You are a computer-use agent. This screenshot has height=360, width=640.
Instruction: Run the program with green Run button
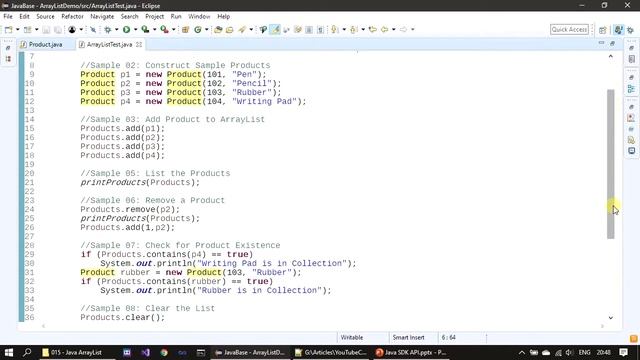tap(127, 30)
